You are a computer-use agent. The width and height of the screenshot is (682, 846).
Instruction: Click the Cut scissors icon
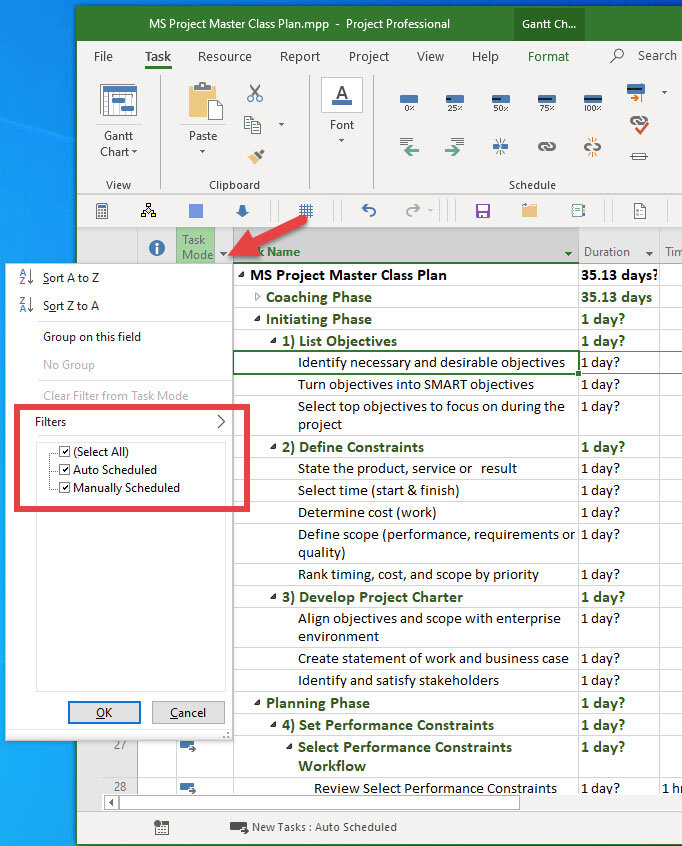tap(255, 93)
